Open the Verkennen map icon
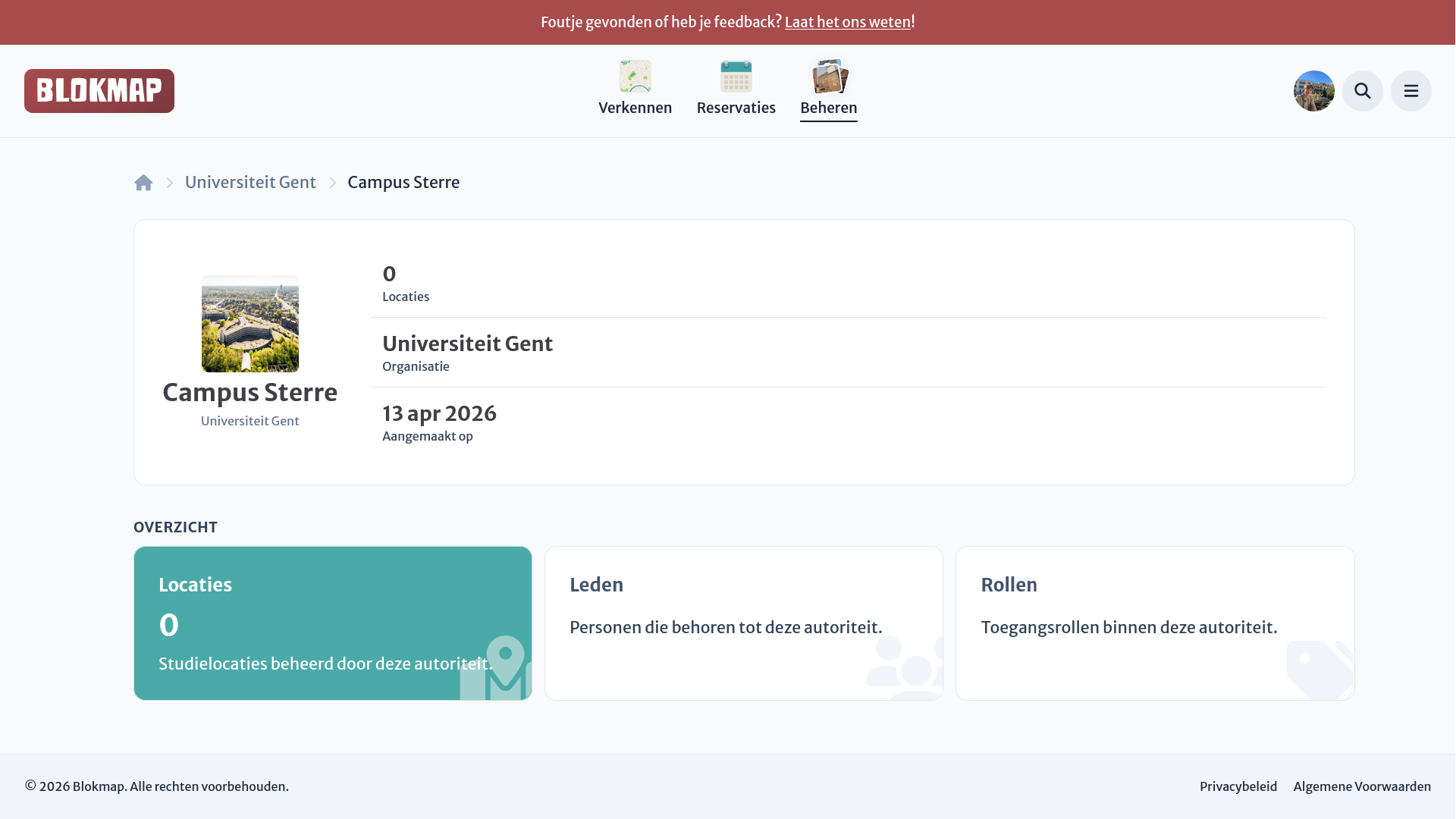 (x=635, y=77)
